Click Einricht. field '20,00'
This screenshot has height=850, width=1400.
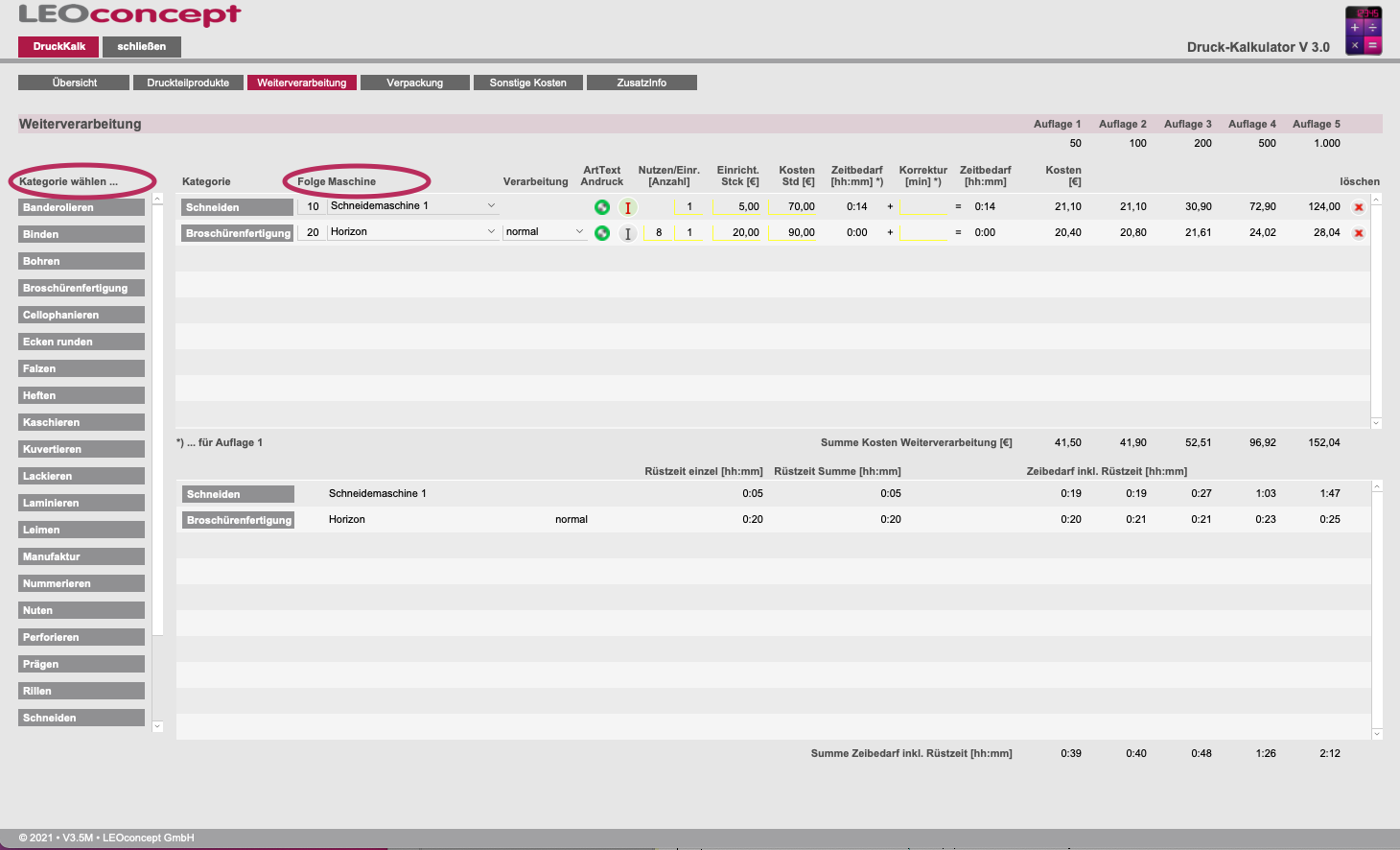[736, 232]
